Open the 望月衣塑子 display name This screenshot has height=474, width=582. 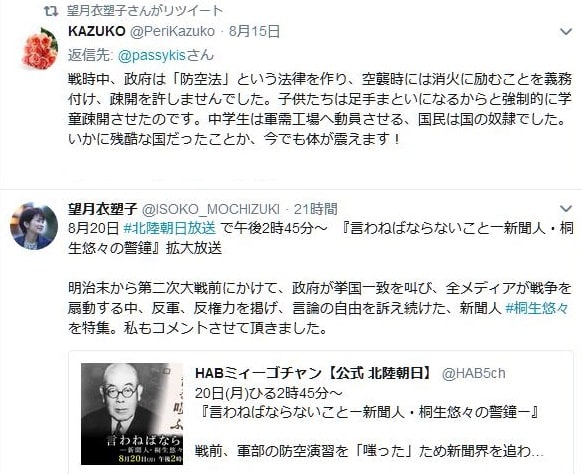103,209
